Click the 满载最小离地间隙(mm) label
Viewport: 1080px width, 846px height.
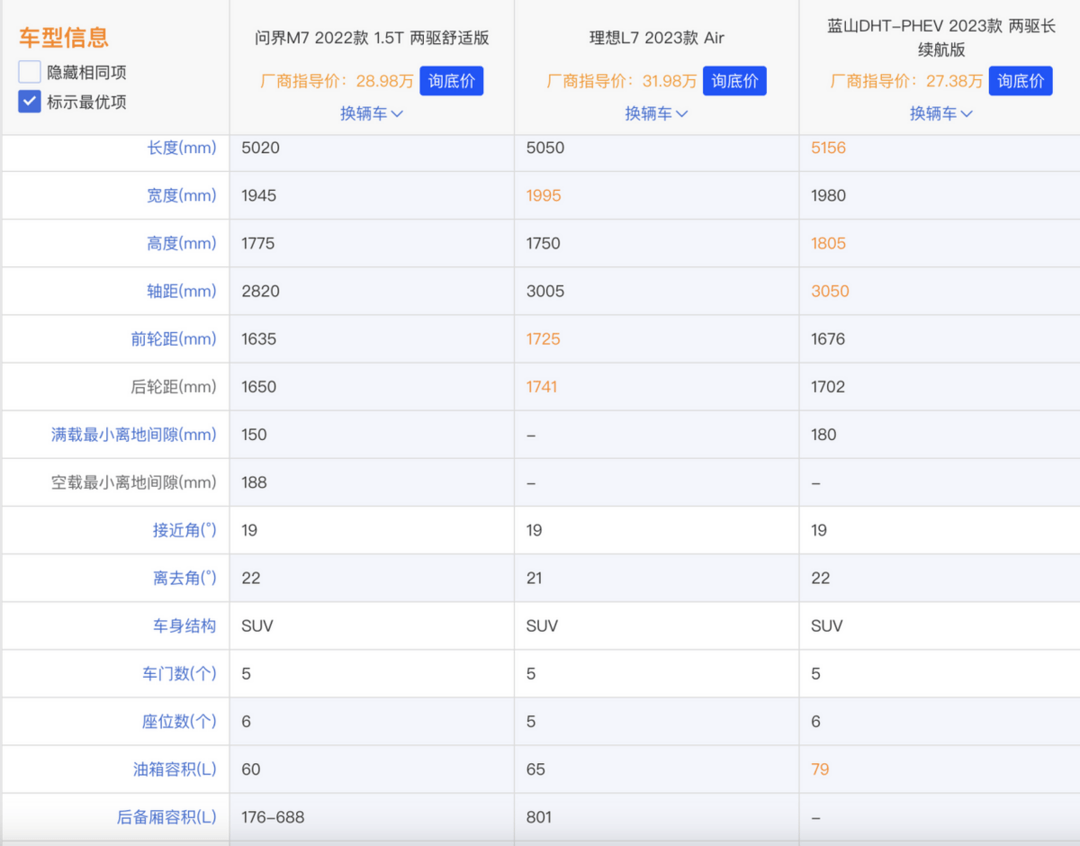click(x=134, y=435)
